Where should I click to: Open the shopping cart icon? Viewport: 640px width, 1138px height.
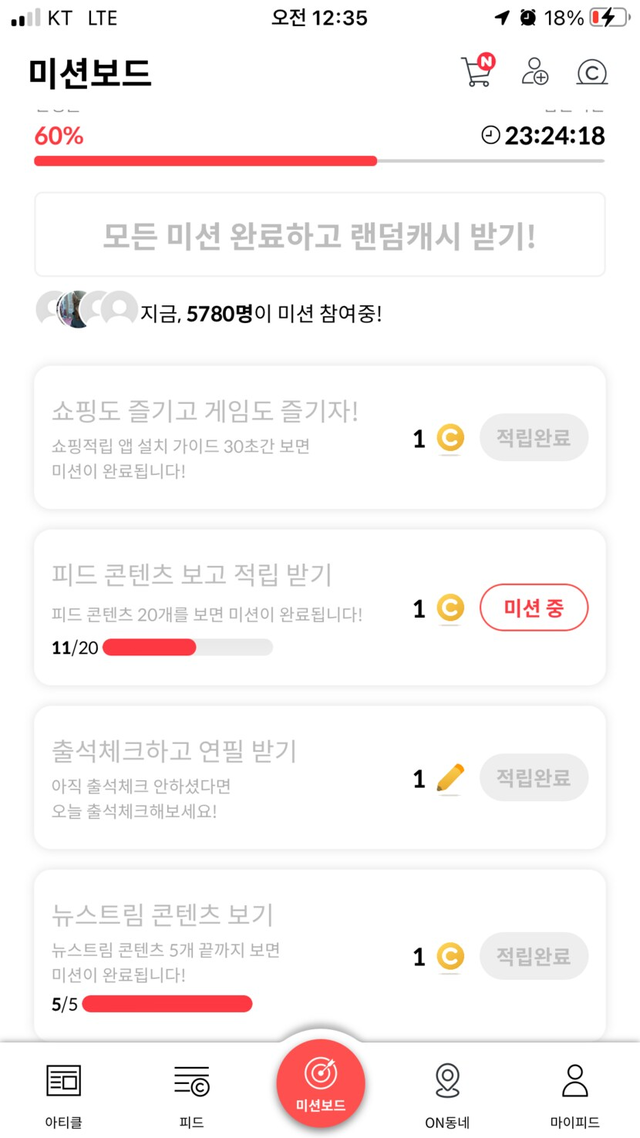(x=477, y=72)
